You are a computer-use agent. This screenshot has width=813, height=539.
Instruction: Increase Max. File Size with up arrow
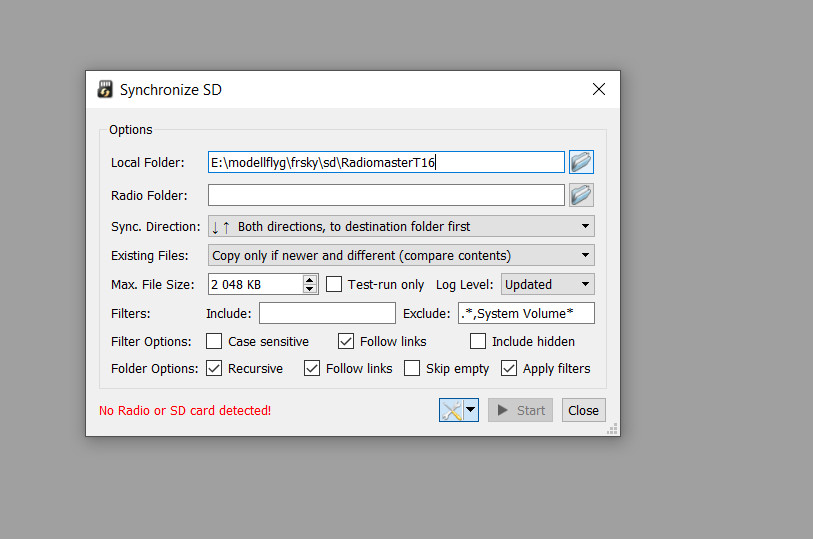[x=310, y=279]
